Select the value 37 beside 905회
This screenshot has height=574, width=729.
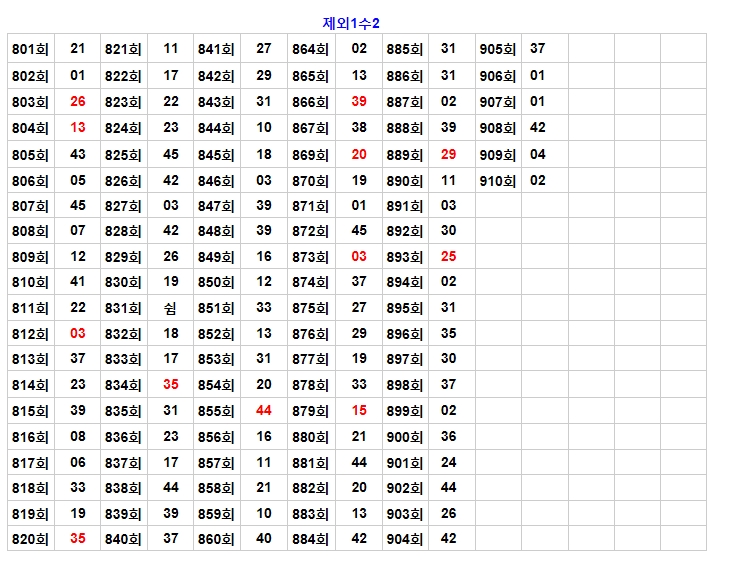coord(538,49)
